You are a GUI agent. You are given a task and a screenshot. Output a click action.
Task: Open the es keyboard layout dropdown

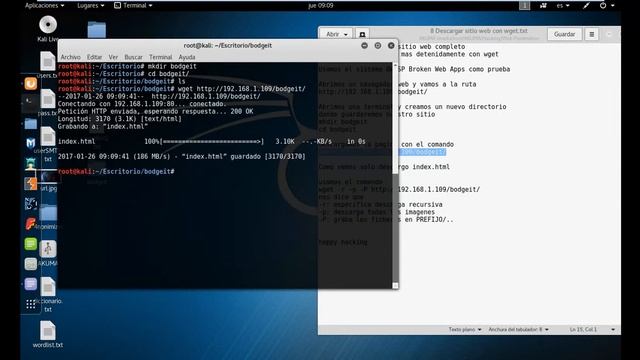pos(563,6)
